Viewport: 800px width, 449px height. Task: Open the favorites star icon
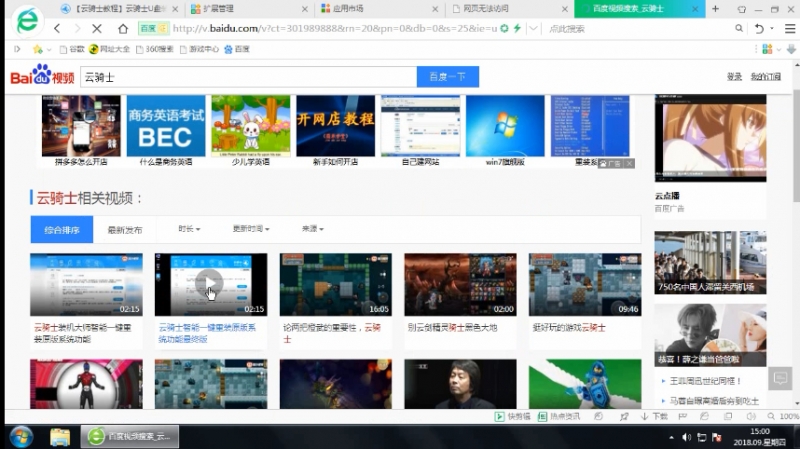(38, 49)
